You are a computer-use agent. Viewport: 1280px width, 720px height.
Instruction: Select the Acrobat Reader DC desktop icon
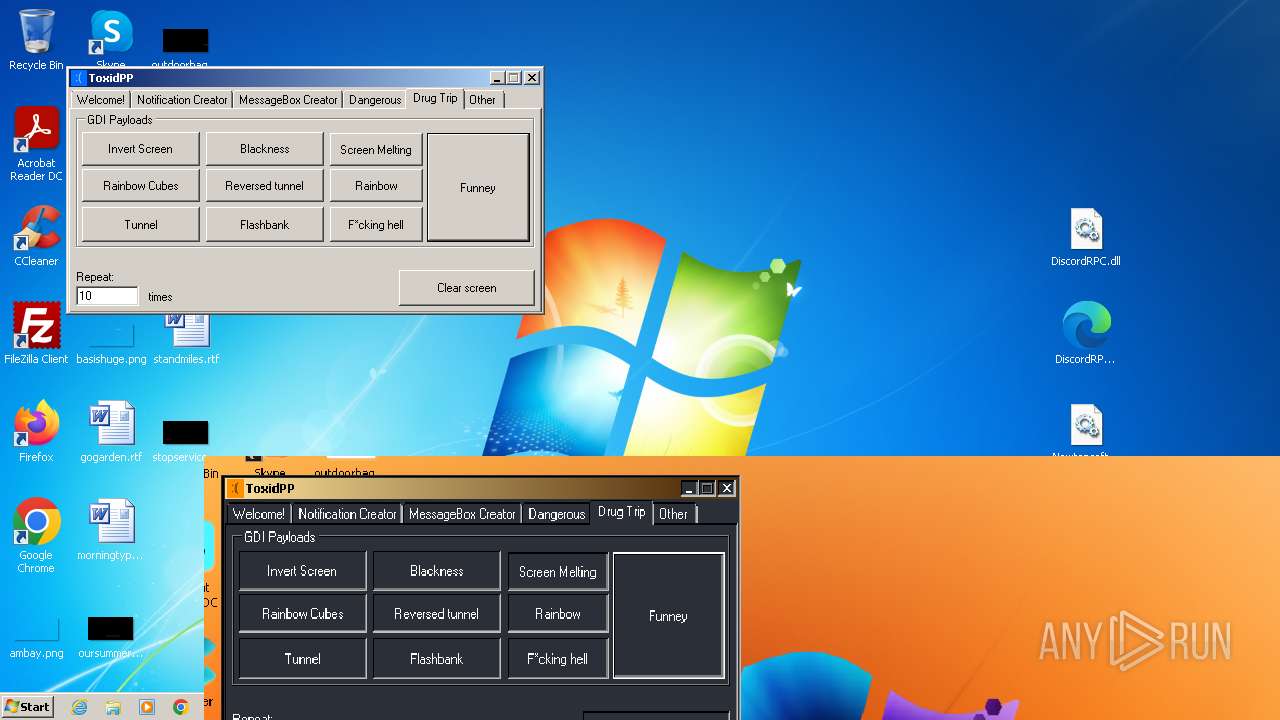(x=36, y=143)
